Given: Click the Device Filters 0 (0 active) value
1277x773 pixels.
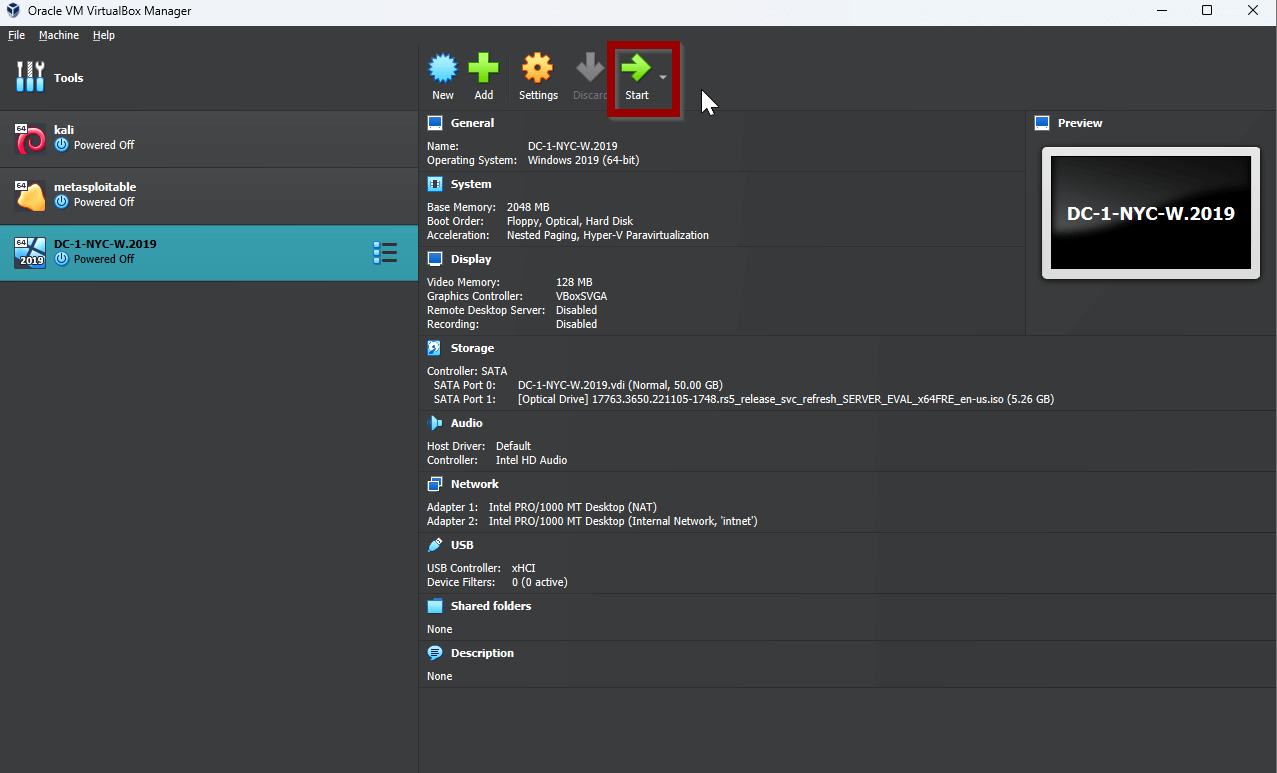Looking at the screenshot, I should coord(540,582).
